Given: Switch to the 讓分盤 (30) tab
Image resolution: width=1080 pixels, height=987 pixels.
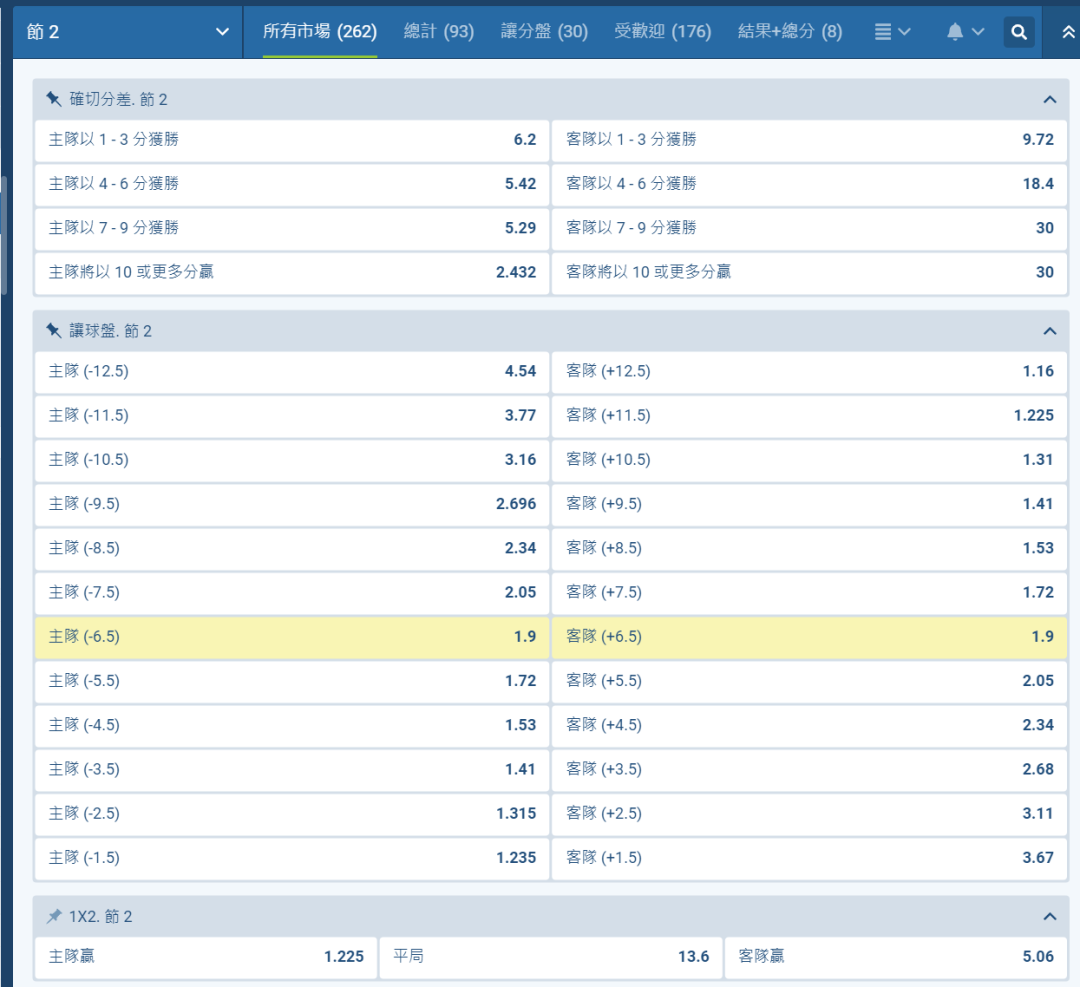Looking at the screenshot, I should [544, 32].
